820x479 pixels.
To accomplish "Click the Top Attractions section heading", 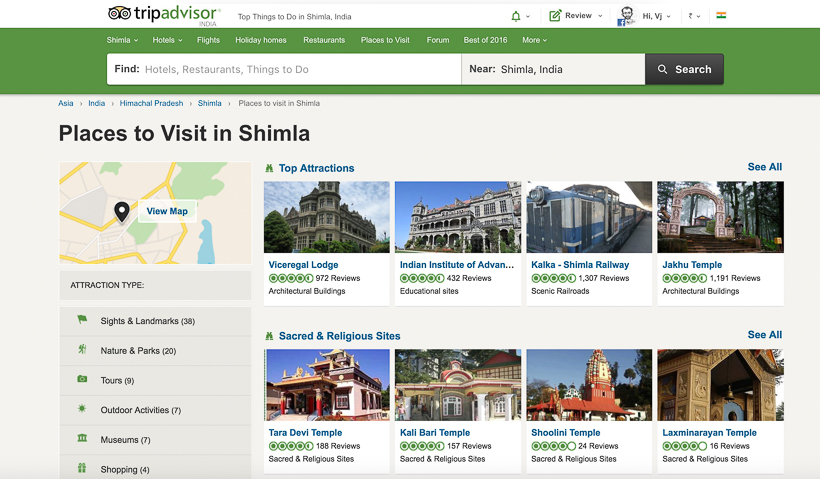I will click(x=316, y=168).
